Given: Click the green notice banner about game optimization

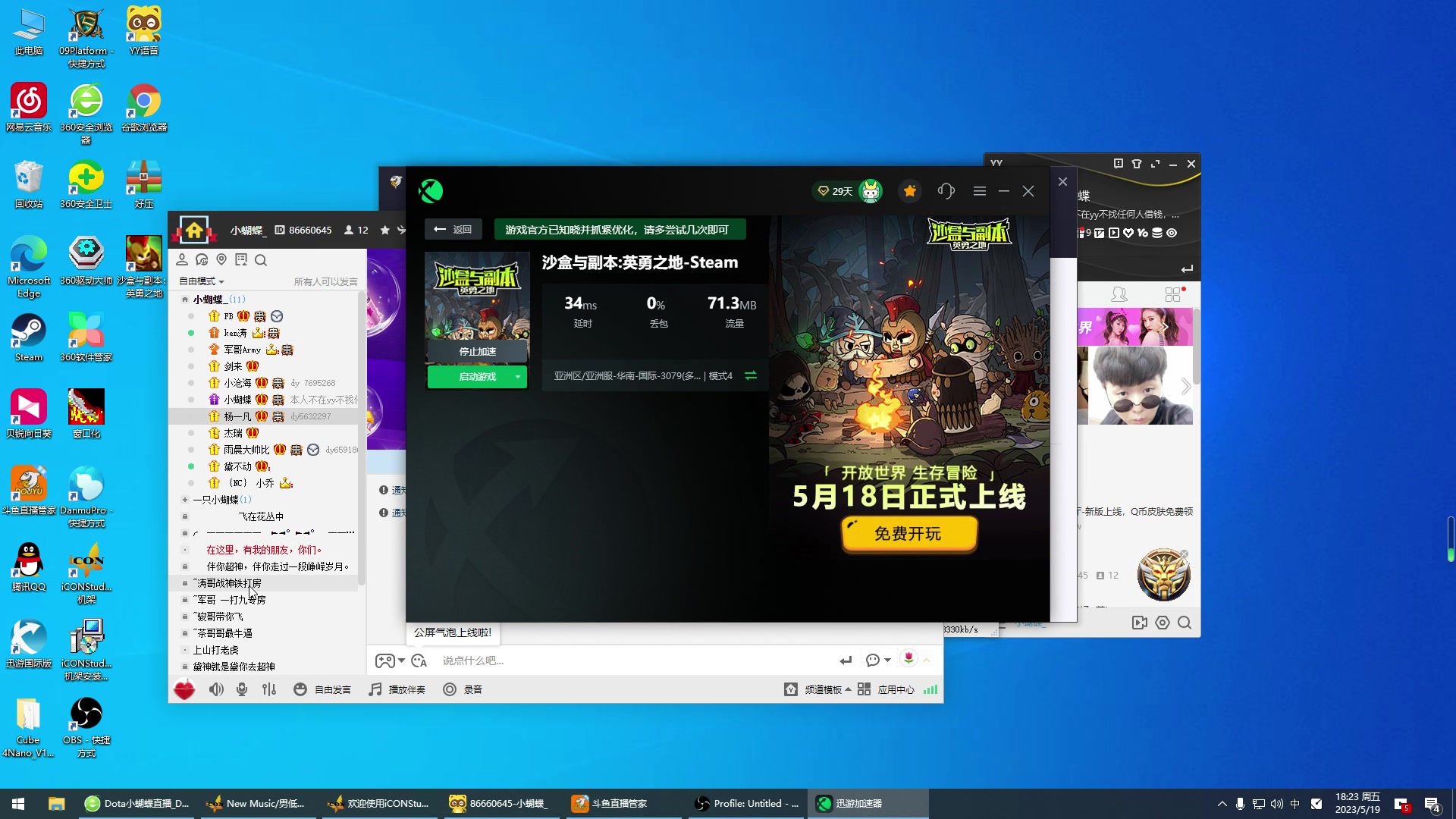Looking at the screenshot, I should (620, 229).
